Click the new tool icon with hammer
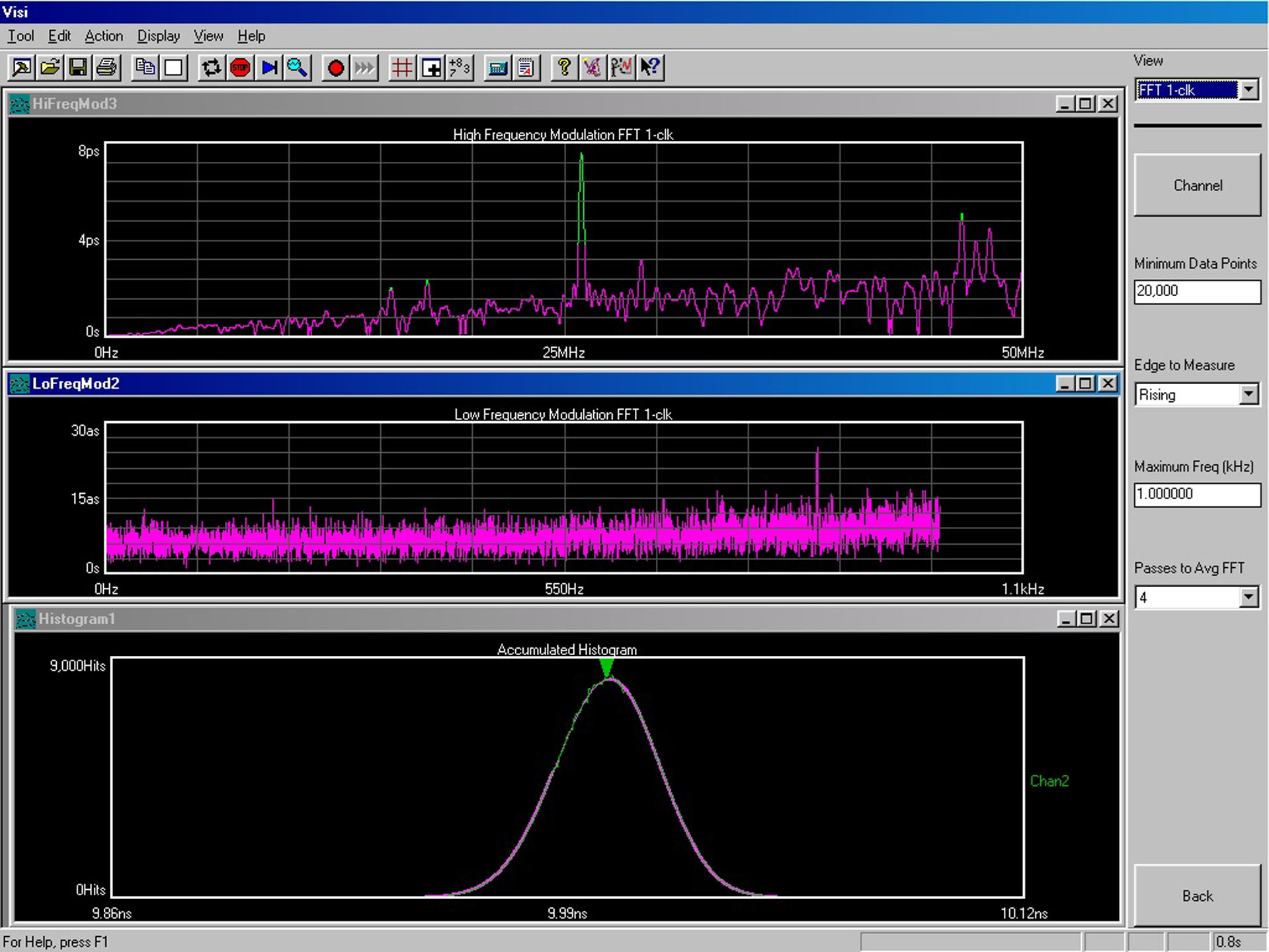Screen dimensions: 1269x952 tap(22, 67)
